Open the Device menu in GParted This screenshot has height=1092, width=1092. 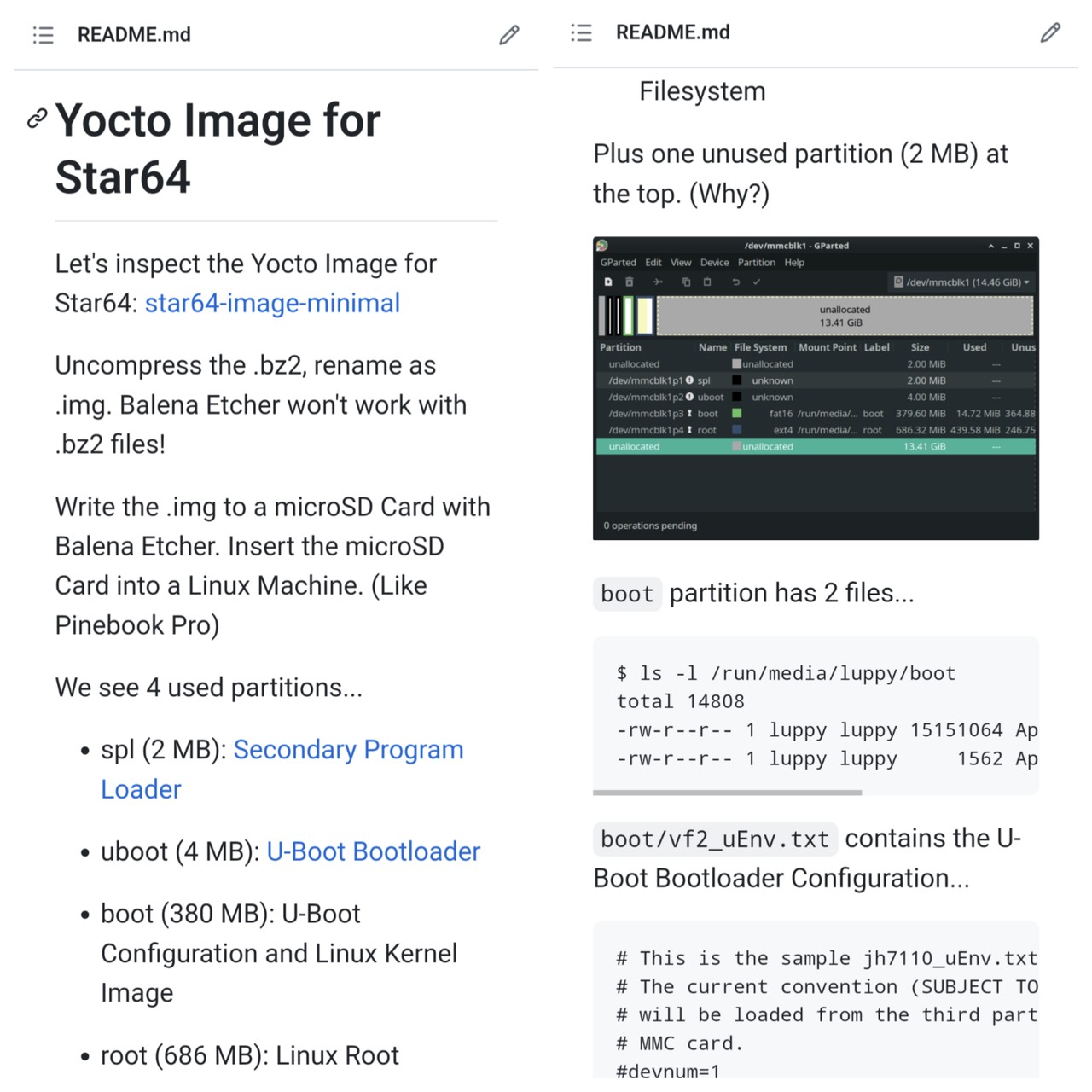coord(714,263)
